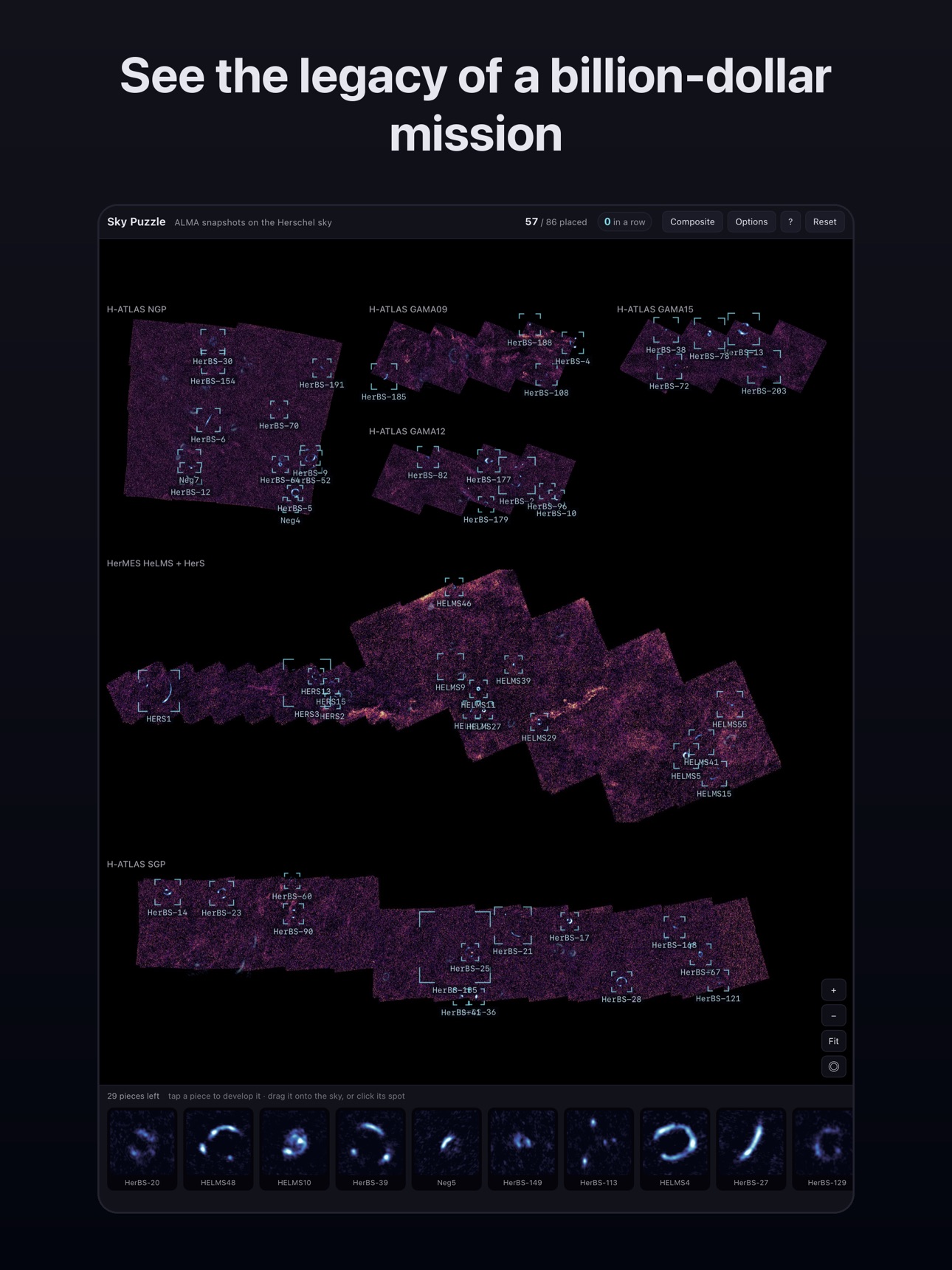
Task: Click the HerBS-17 marker spot
Action: click(569, 921)
